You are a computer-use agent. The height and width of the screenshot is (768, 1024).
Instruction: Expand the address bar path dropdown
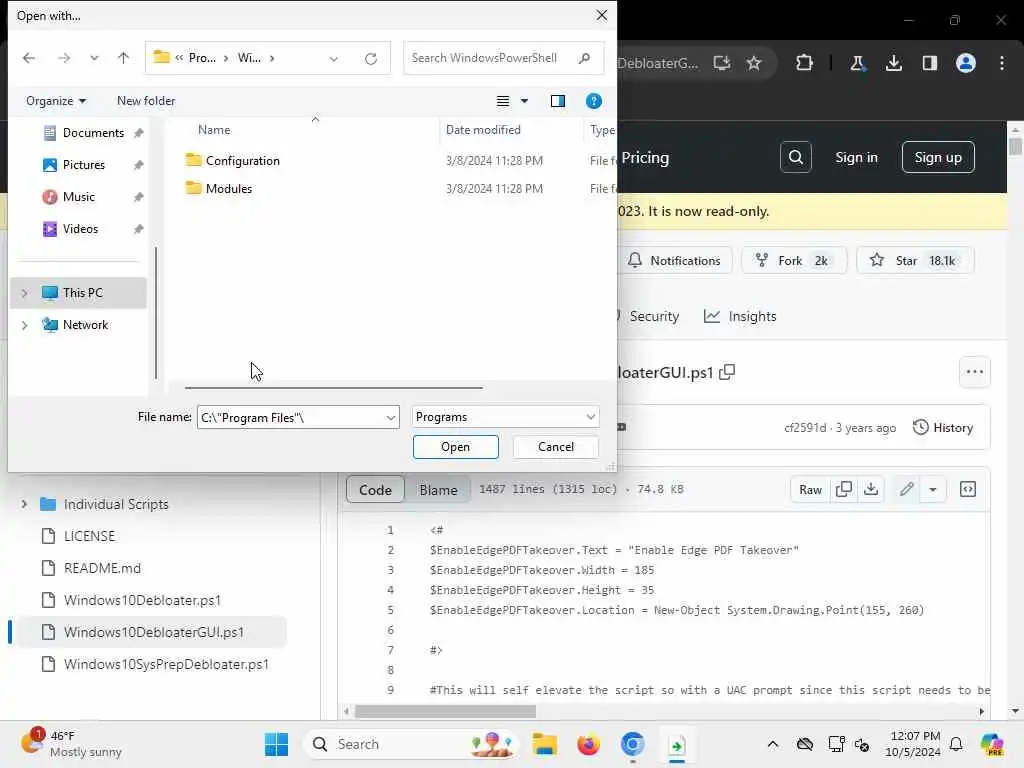334,59
